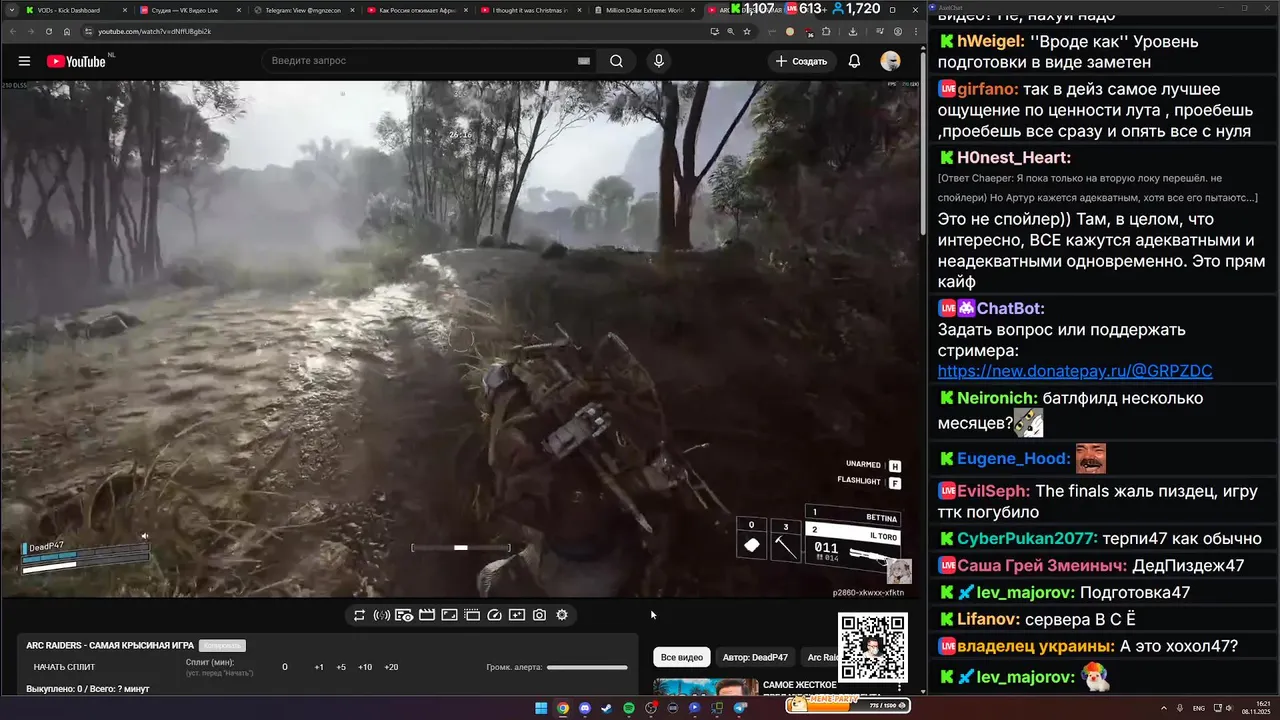
Task: Click username hWeigel in chat
Action: tap(991, 42)
